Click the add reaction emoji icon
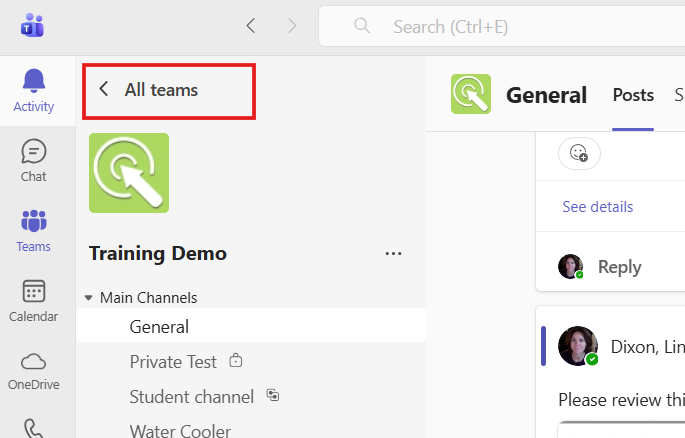The image size is (685, 438). (x=579, y=153)
